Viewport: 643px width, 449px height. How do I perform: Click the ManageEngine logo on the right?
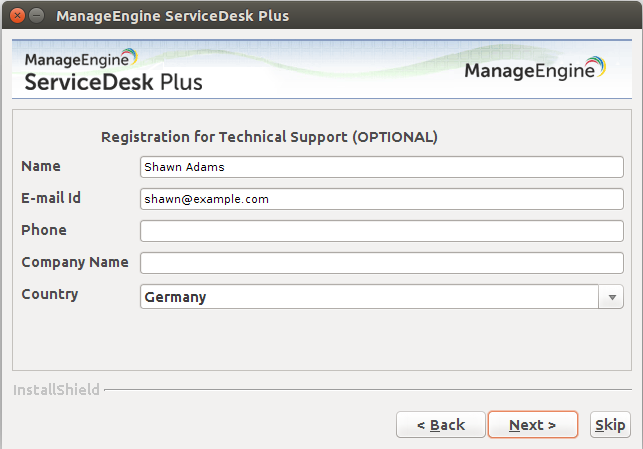(x=535, y=70)
